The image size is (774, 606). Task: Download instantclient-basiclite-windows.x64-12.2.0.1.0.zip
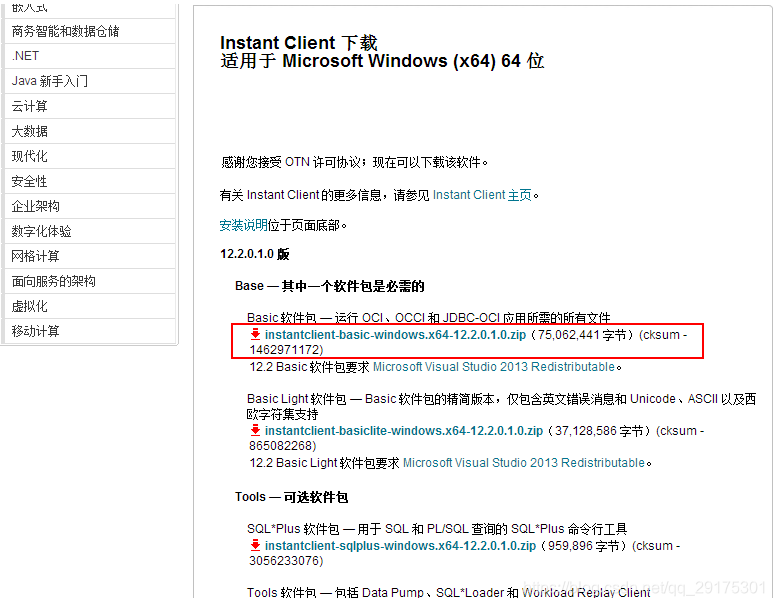tap(404, 431)
